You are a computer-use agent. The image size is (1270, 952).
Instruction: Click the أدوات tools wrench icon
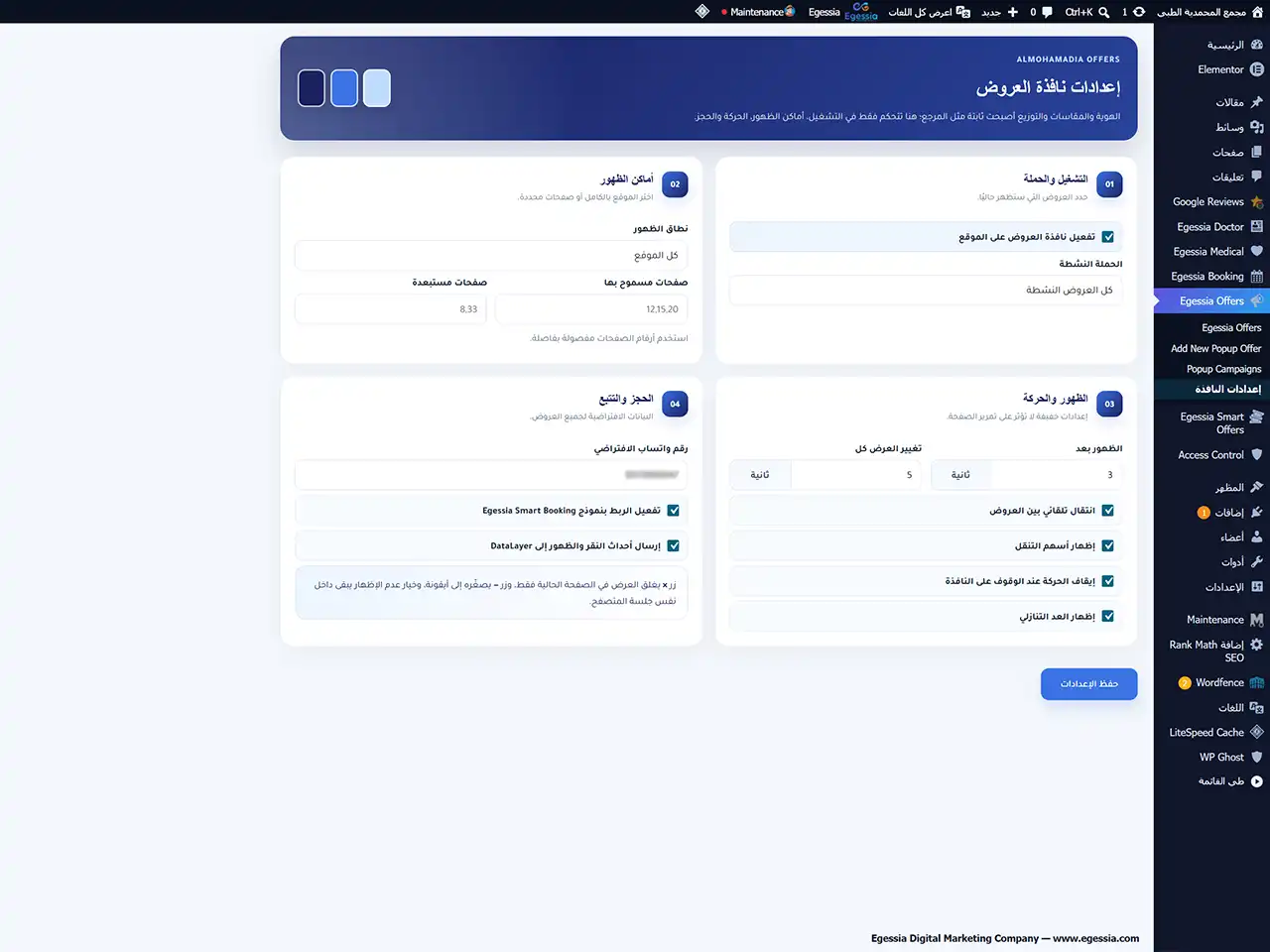[x=1257, y=561]
